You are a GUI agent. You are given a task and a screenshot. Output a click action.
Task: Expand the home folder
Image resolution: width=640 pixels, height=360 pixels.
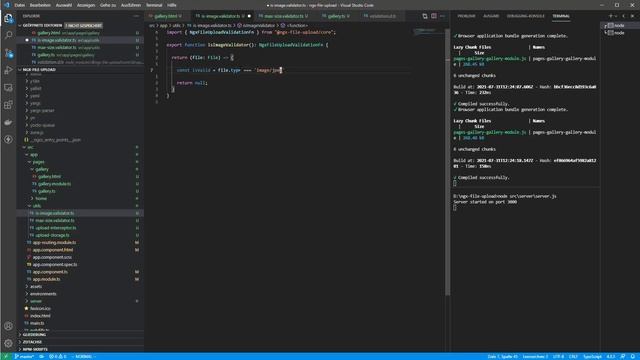click(x=41, y=198)
